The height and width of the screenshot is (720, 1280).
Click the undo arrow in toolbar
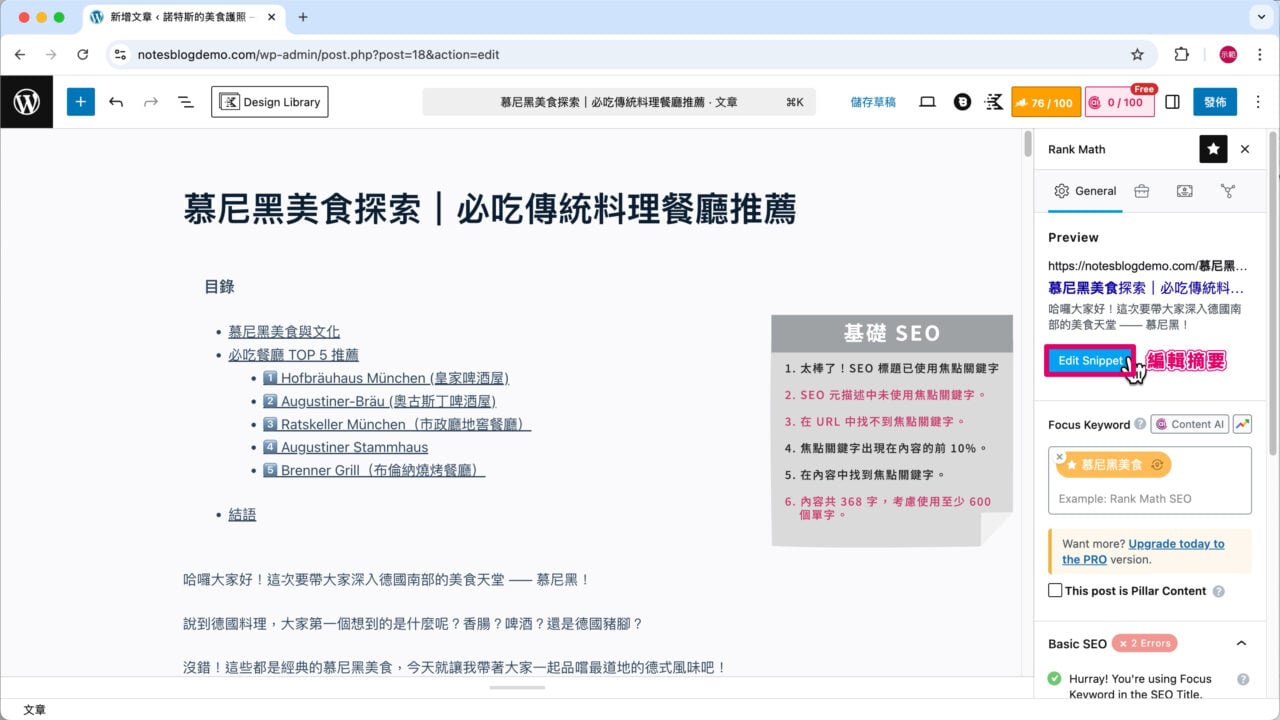point(116,102)
